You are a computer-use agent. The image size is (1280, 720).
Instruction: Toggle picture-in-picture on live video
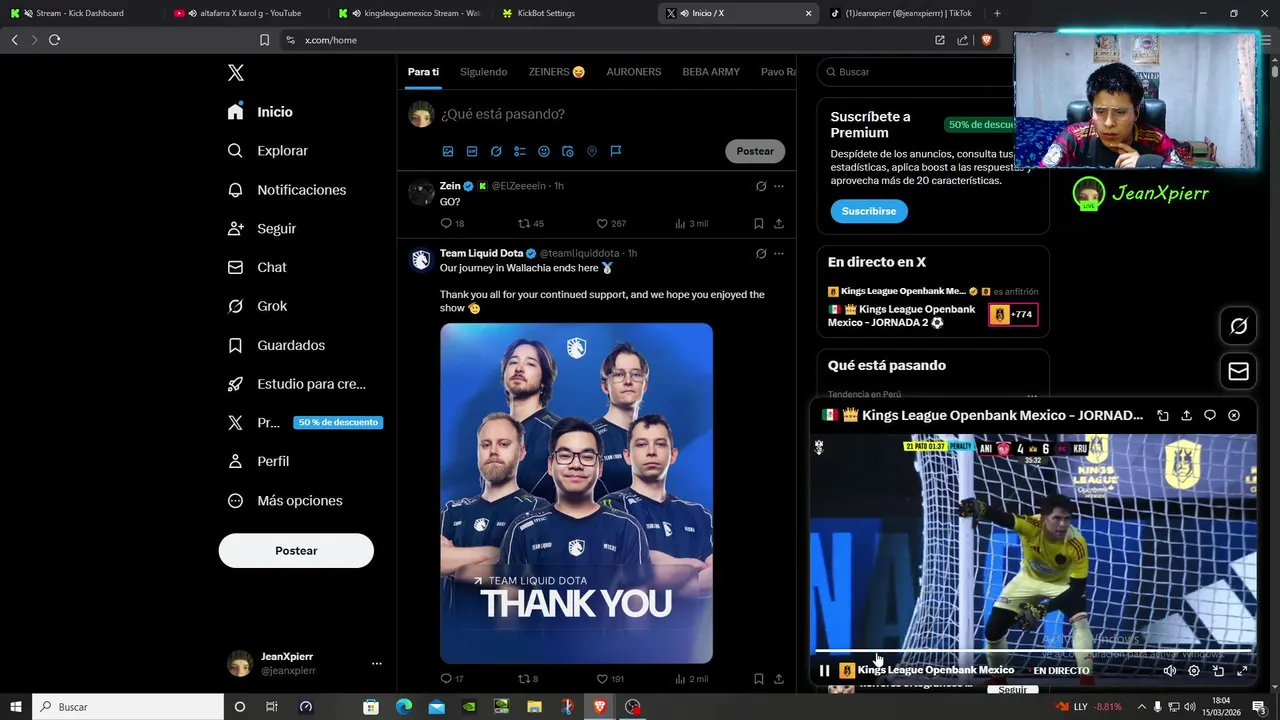(x=1218, y=671)
